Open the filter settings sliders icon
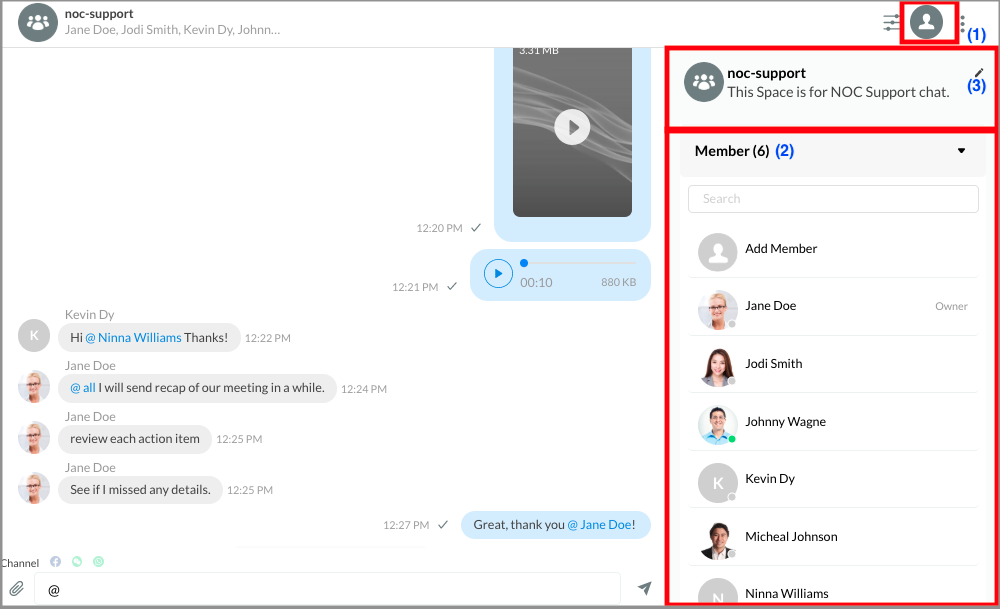 point(891,22)
